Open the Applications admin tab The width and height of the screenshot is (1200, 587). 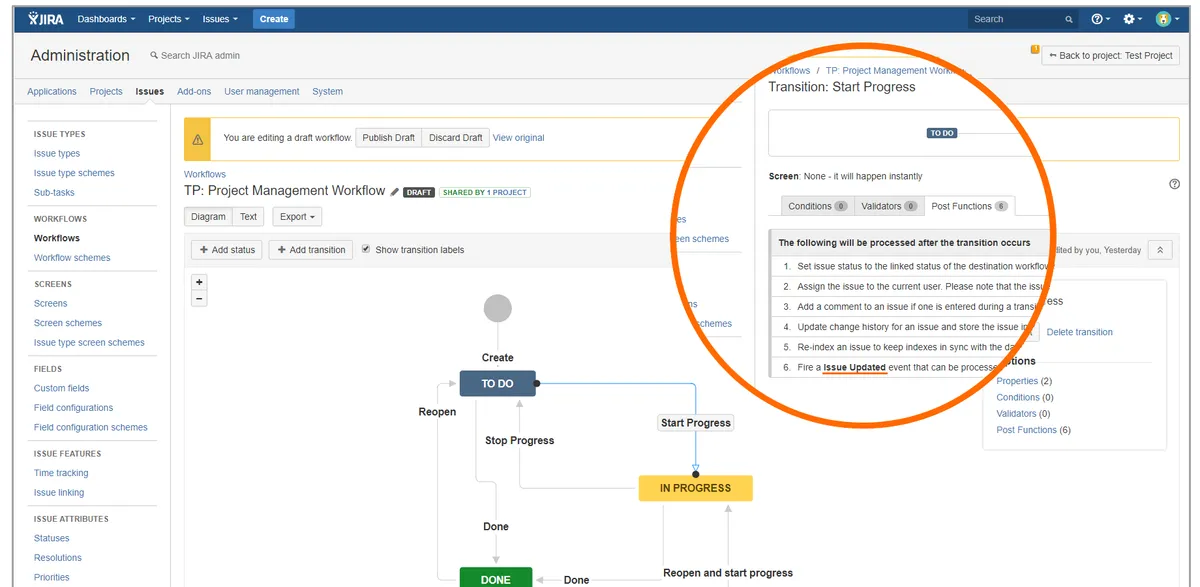(x=52, y=91)
